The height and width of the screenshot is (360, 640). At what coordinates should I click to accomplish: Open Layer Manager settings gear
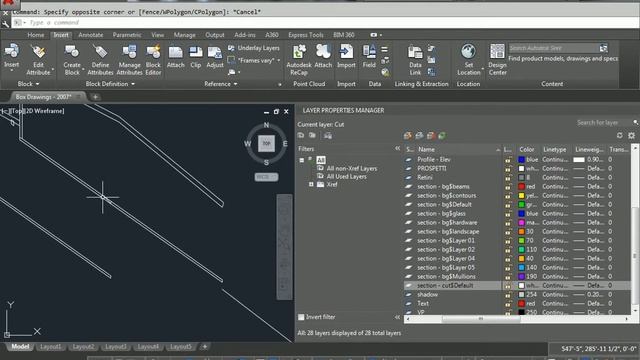631,136
